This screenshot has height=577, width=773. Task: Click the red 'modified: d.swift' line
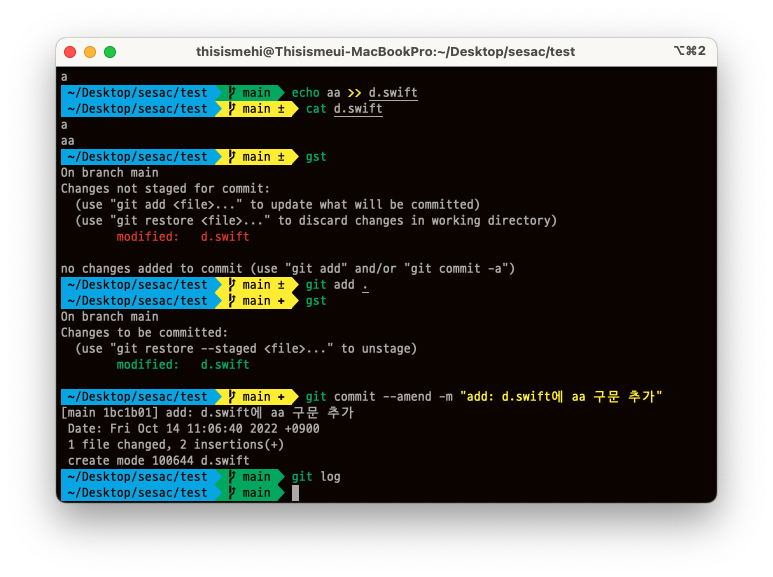(183, 237)
